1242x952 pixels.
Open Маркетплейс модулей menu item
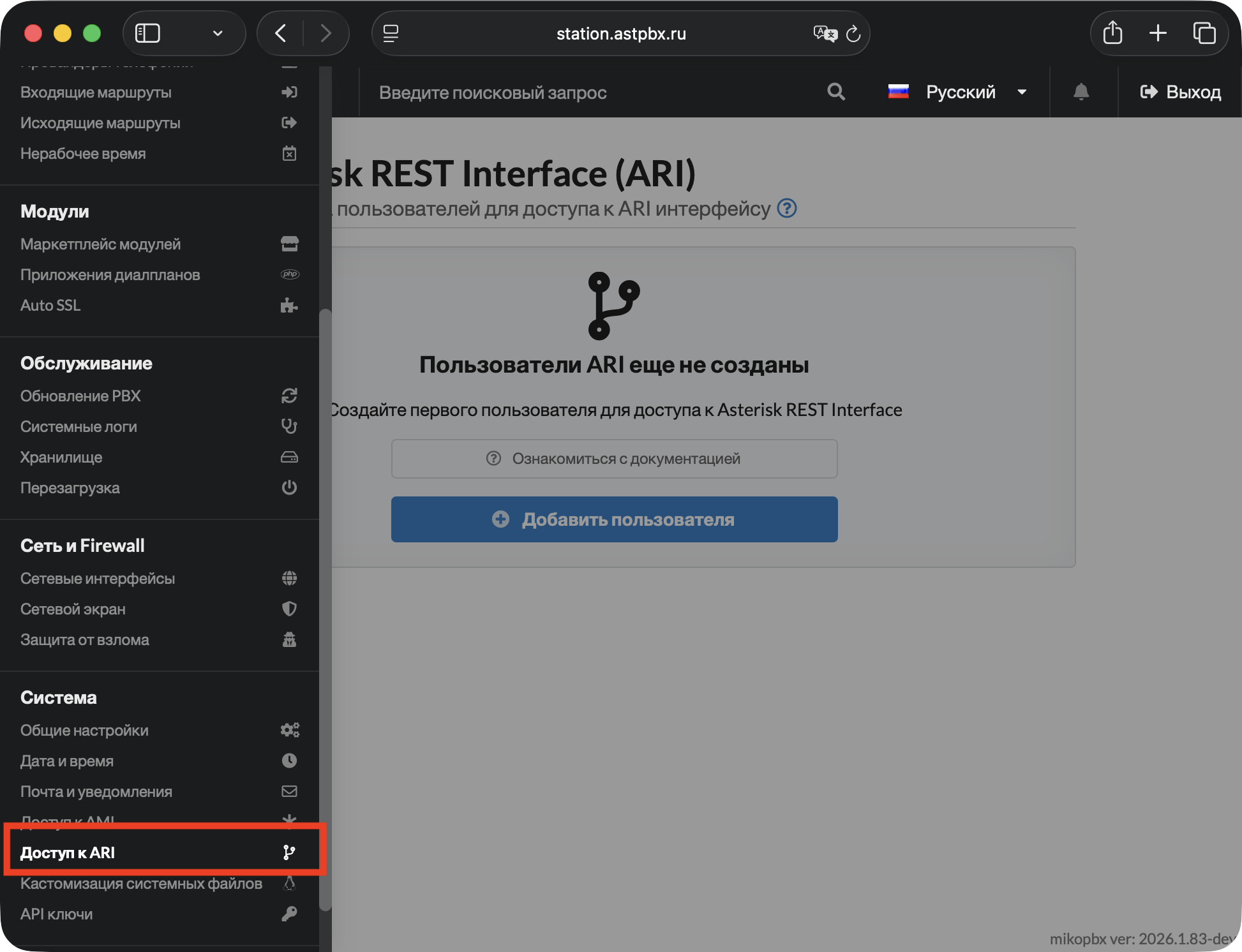pos(101,244)
